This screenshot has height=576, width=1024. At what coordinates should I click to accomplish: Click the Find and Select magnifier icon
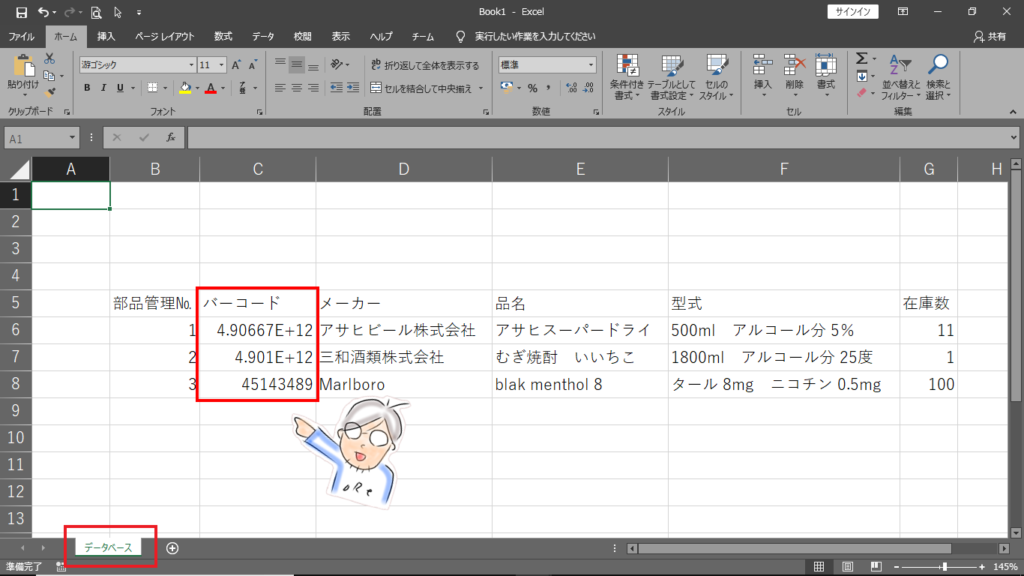(x=938, y=76)
